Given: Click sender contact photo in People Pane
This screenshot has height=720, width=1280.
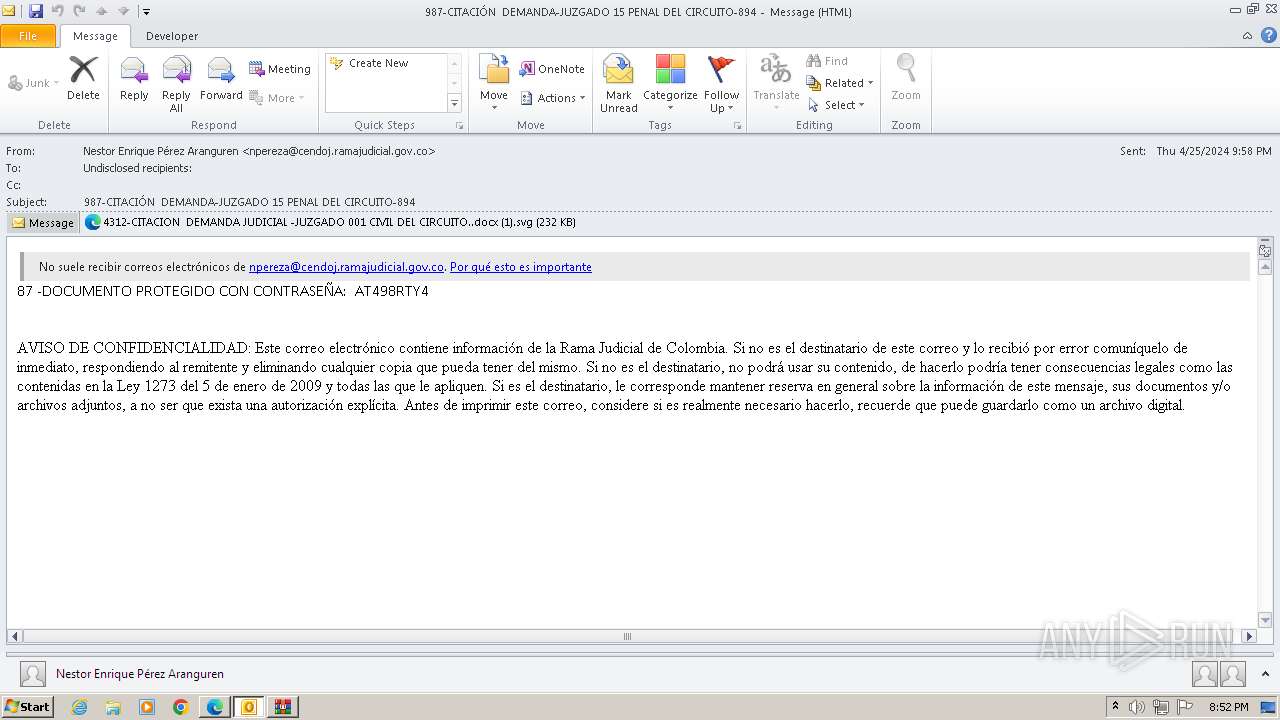Looking at the screenshot, I should click(x=33, y=674).
